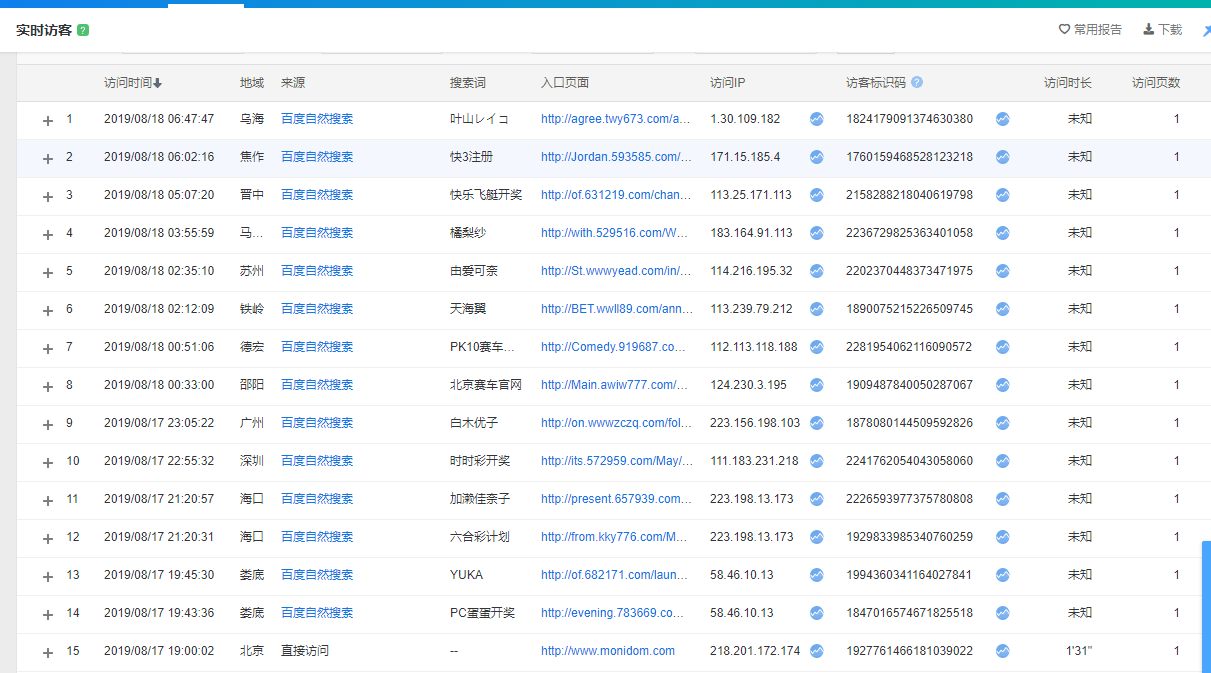This screenshot has width=1211, height=673.
Task: Select 直接访问 source in row 15
Action: point(305,651)
